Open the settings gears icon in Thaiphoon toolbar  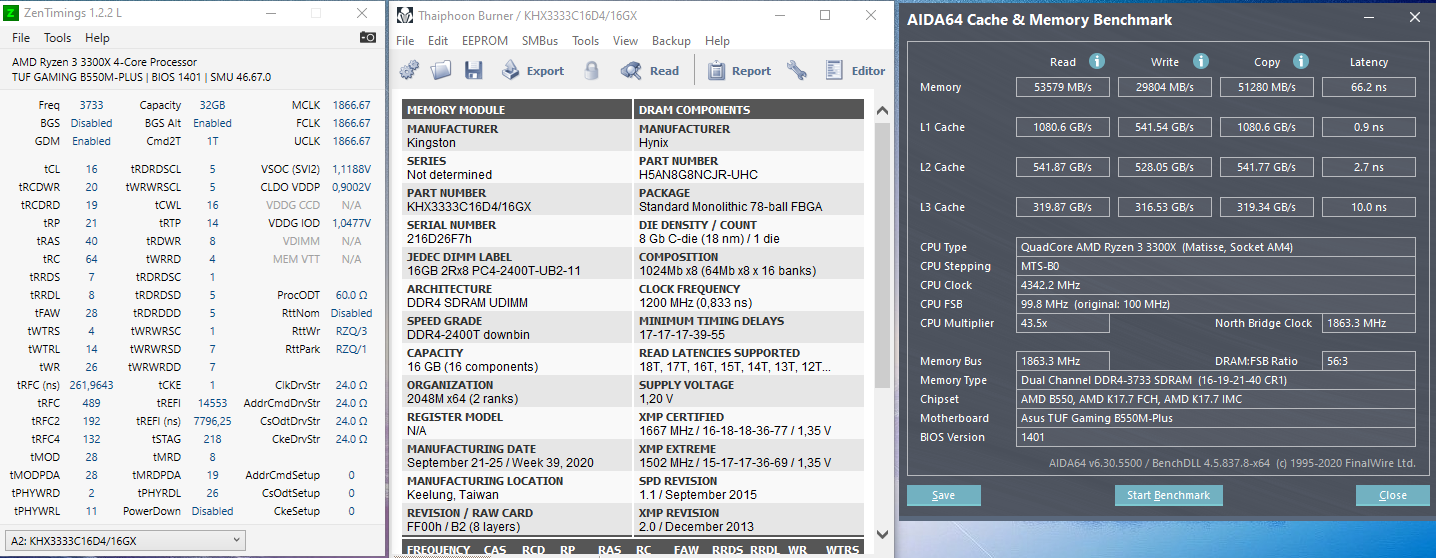(409, 70)
